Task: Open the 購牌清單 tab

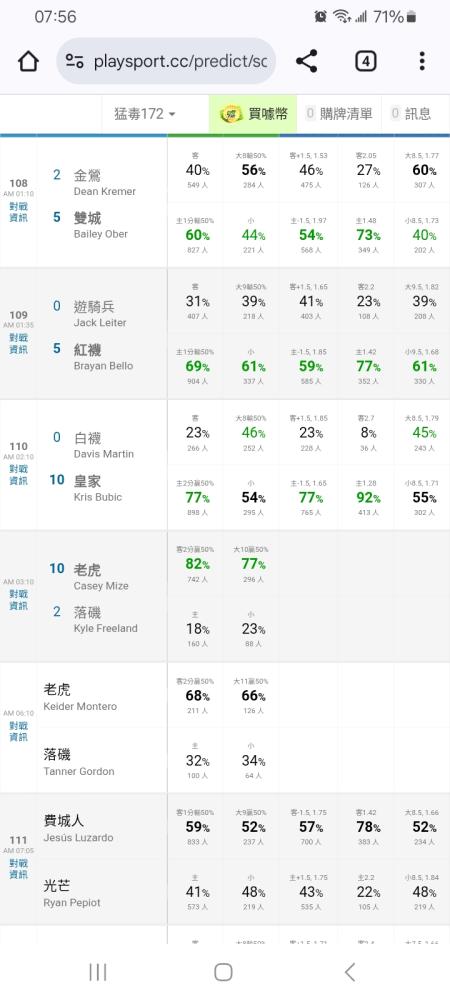Action: (339, 114)
